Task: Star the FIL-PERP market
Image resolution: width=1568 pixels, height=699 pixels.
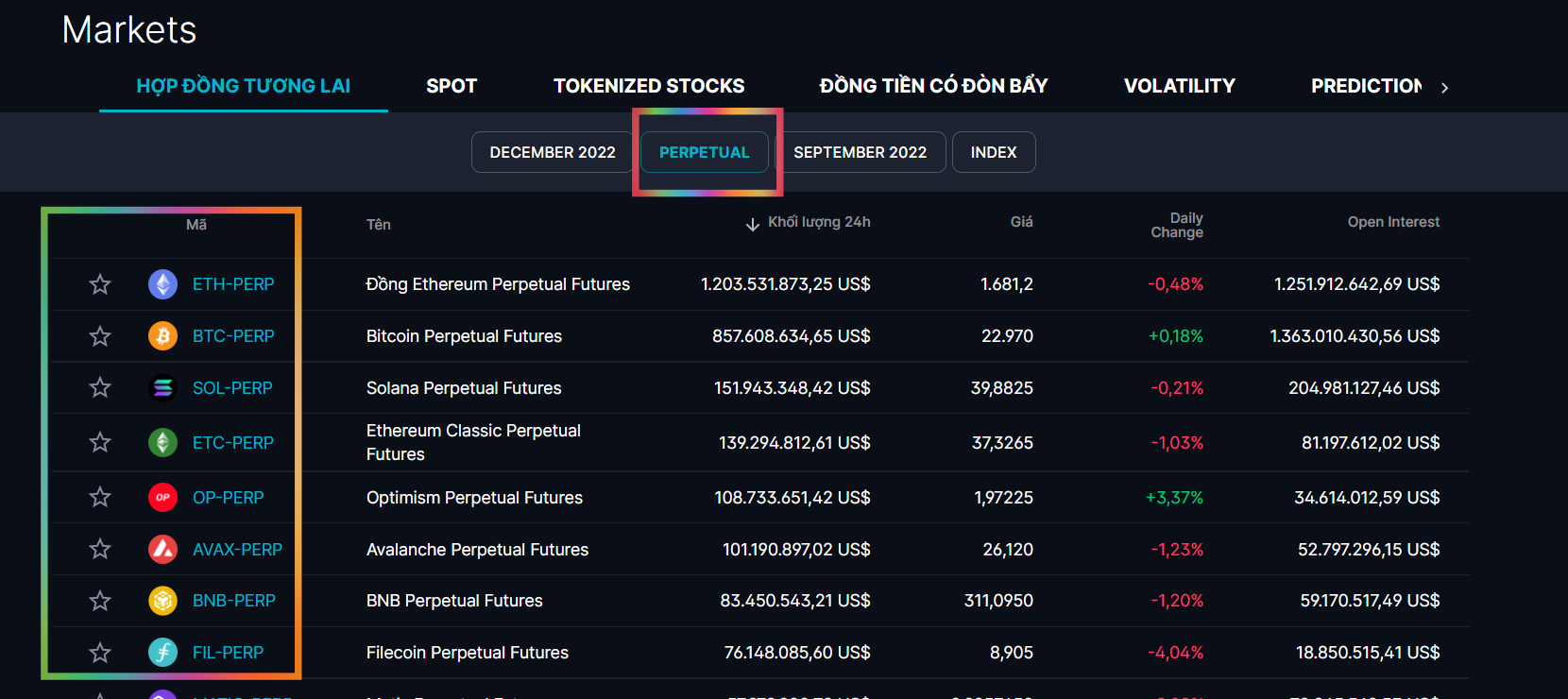Action: [100, 653]
